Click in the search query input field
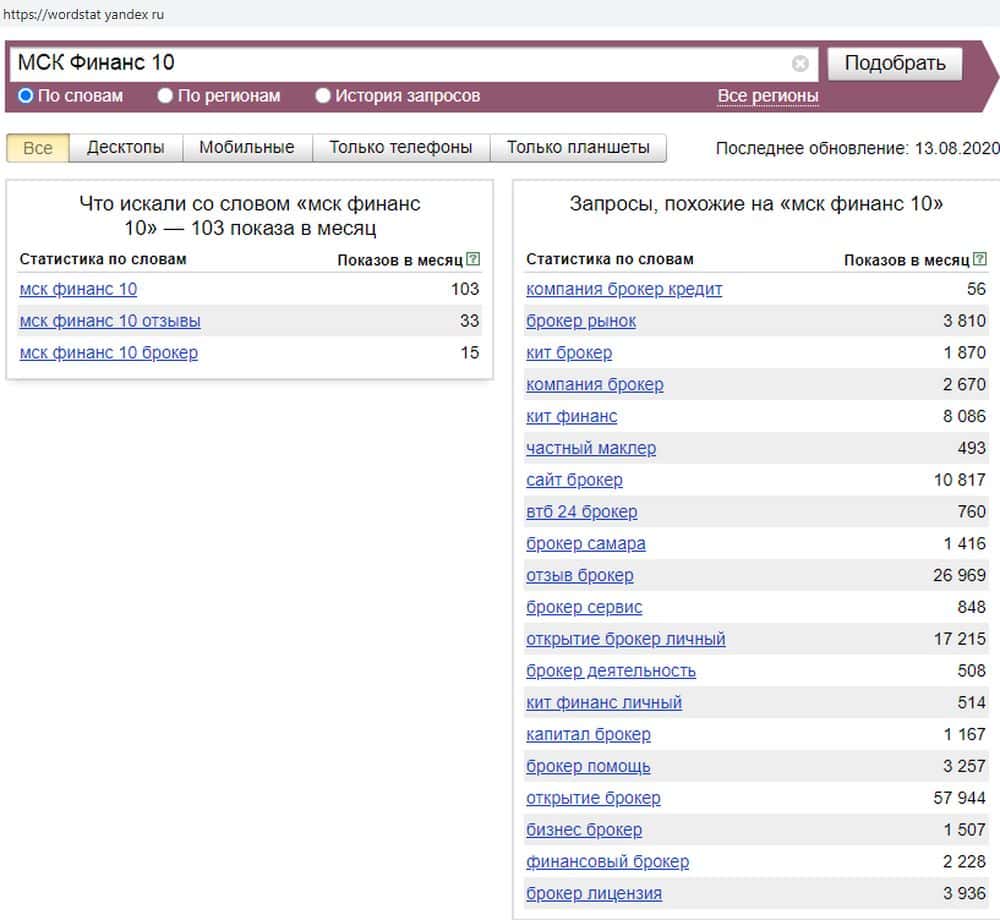 click(x=400, y=63)
